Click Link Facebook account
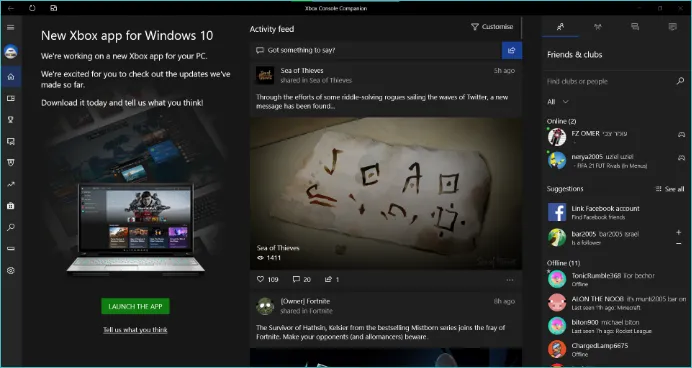Image resolution: width=692 pixels, height=368 pixels. click(x=605, y=208)
